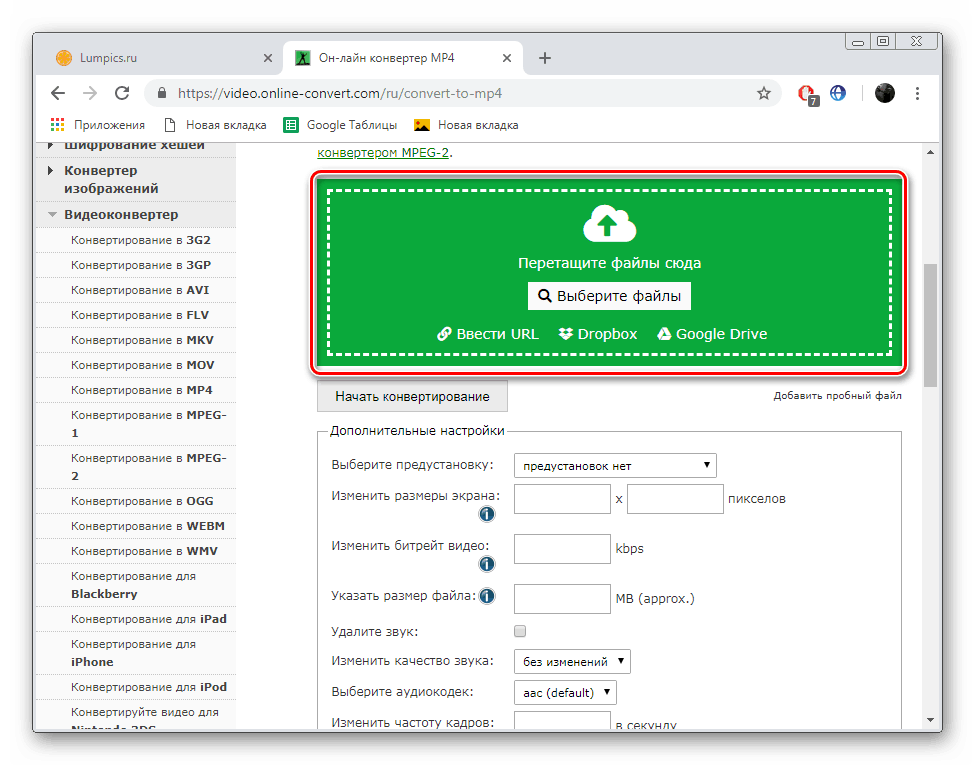Click the cloud upload icon
Viewport: 975px width, 765px height.
coord(609,223)
